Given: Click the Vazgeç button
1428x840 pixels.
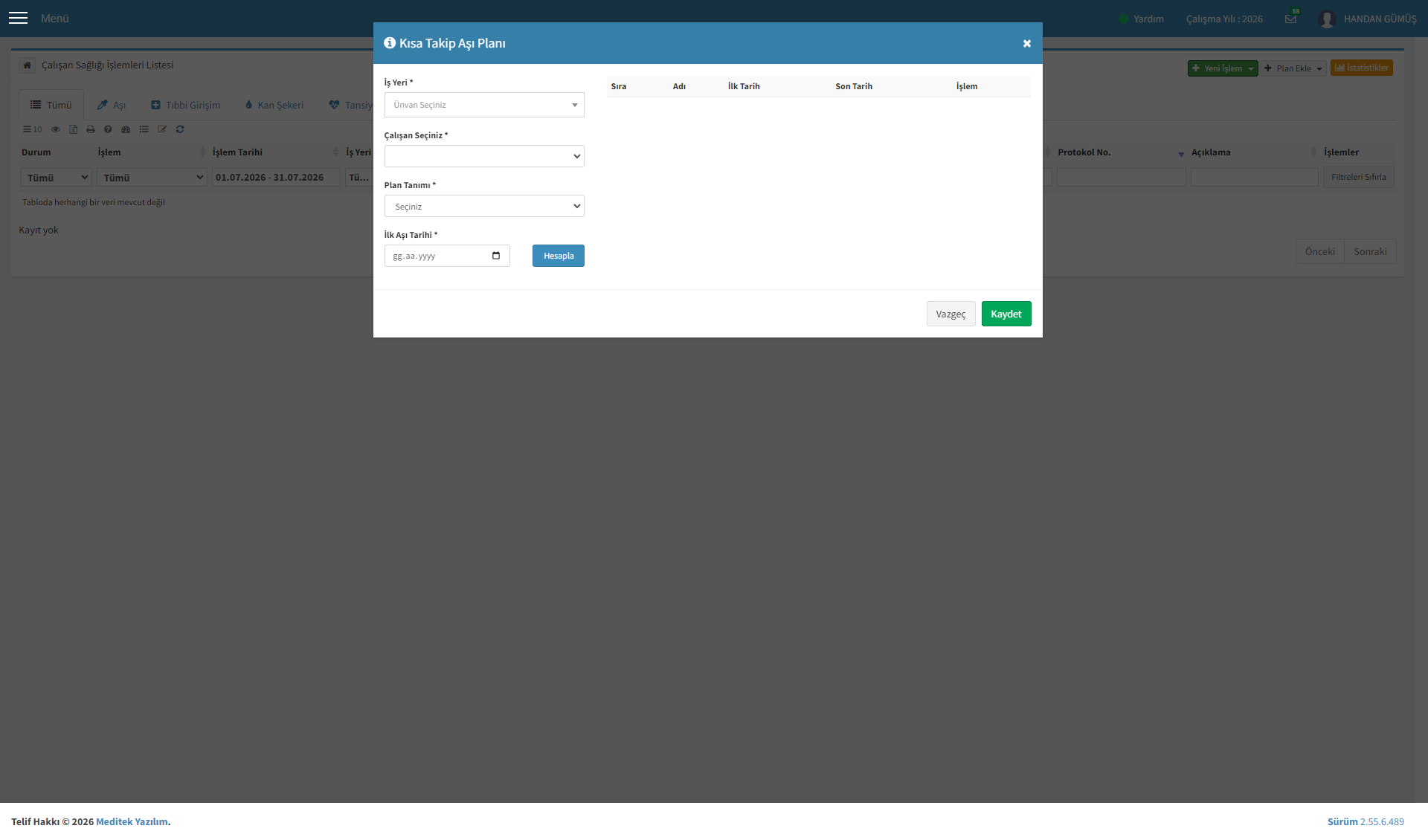Looking at the screenshot, I should 951,314.
